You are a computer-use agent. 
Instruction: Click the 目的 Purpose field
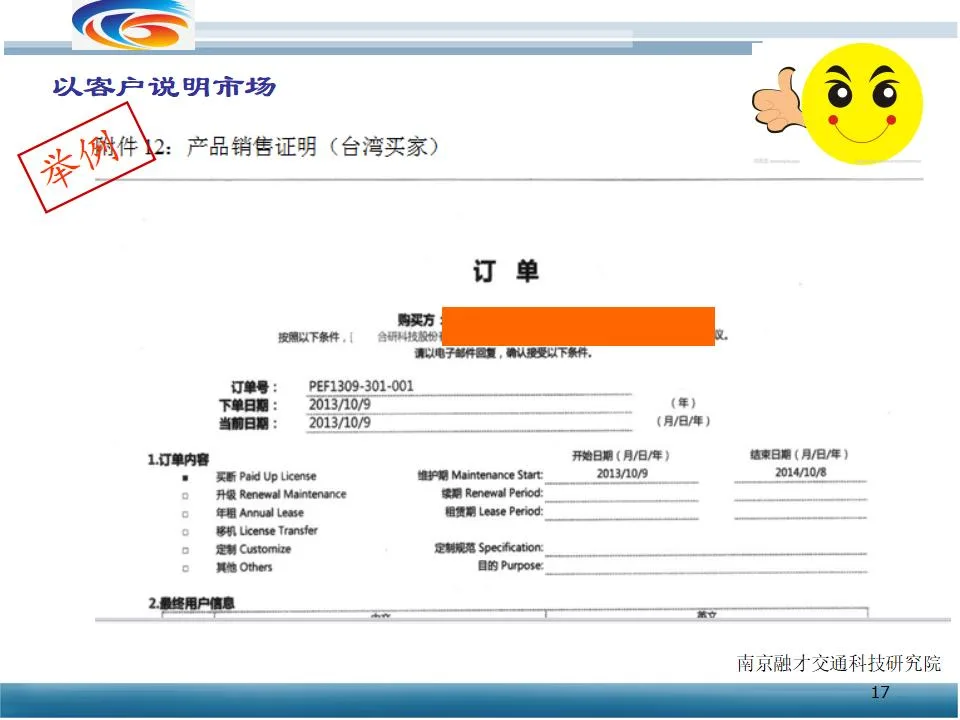[x=706, y=565]
